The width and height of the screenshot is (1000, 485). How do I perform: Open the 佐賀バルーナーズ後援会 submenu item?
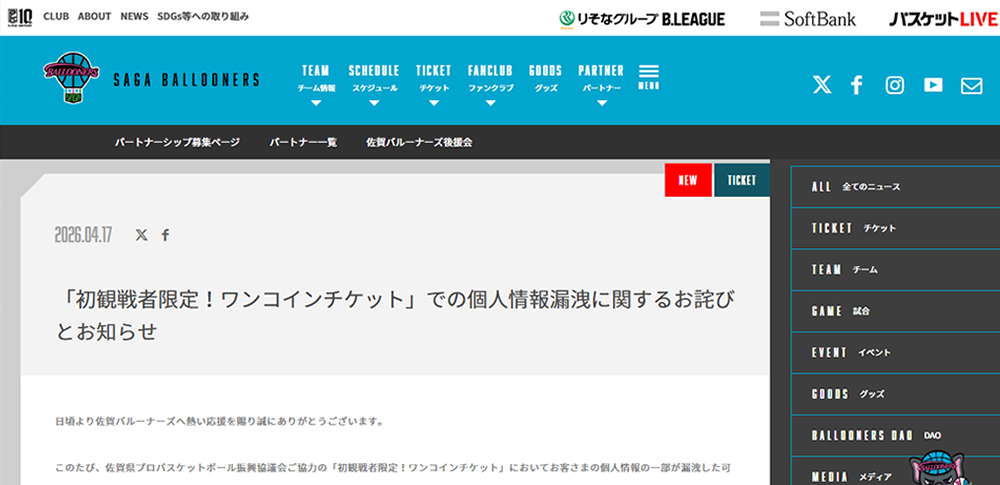419,142
